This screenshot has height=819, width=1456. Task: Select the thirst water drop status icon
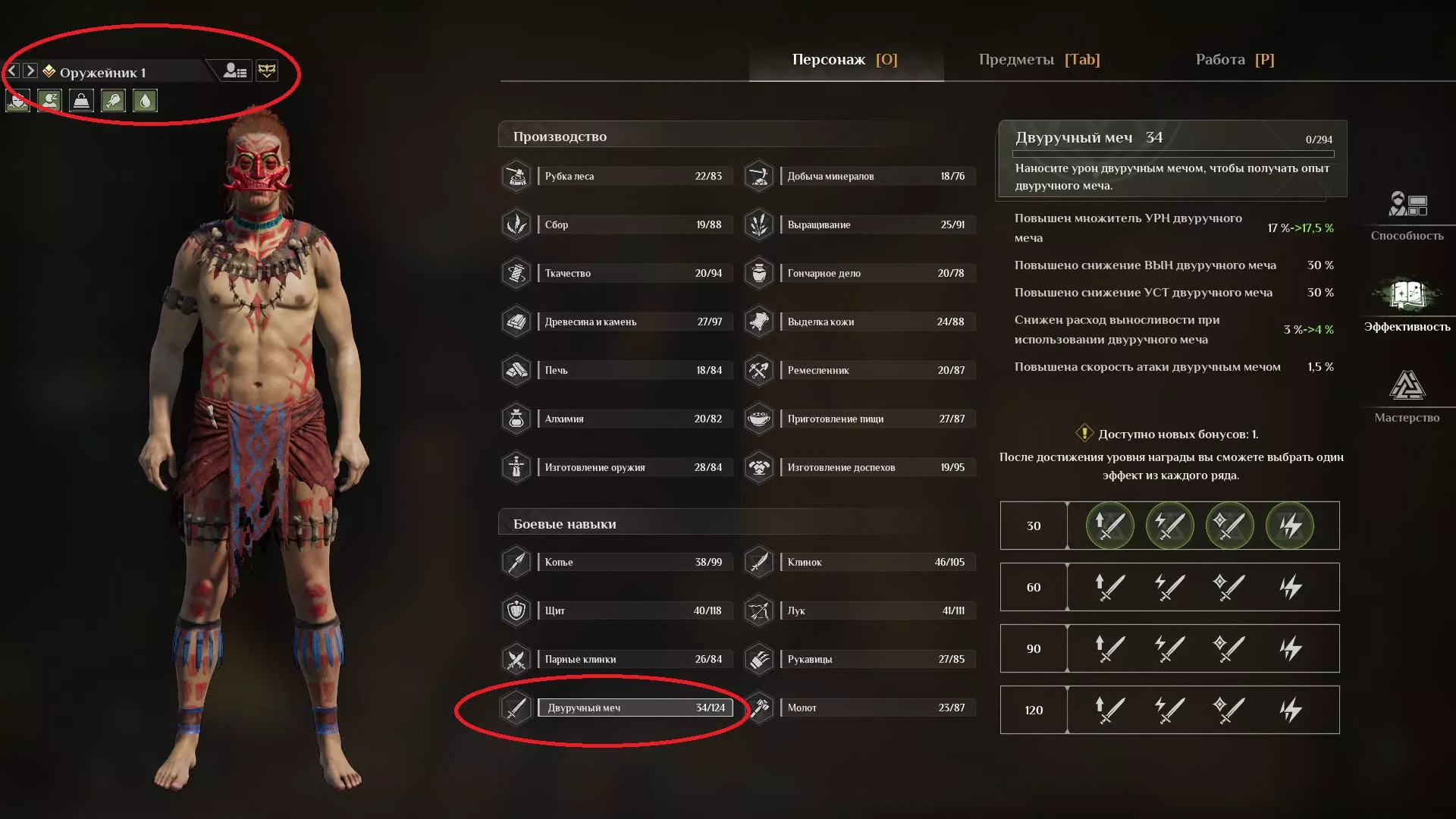pyautogui.click(x=145, y=101)
